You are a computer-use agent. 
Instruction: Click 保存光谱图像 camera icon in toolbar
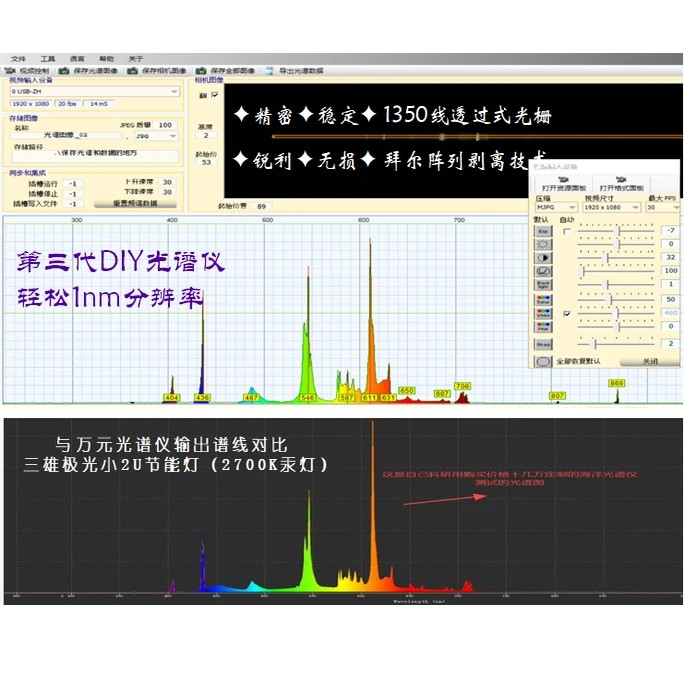pos(64,71)
